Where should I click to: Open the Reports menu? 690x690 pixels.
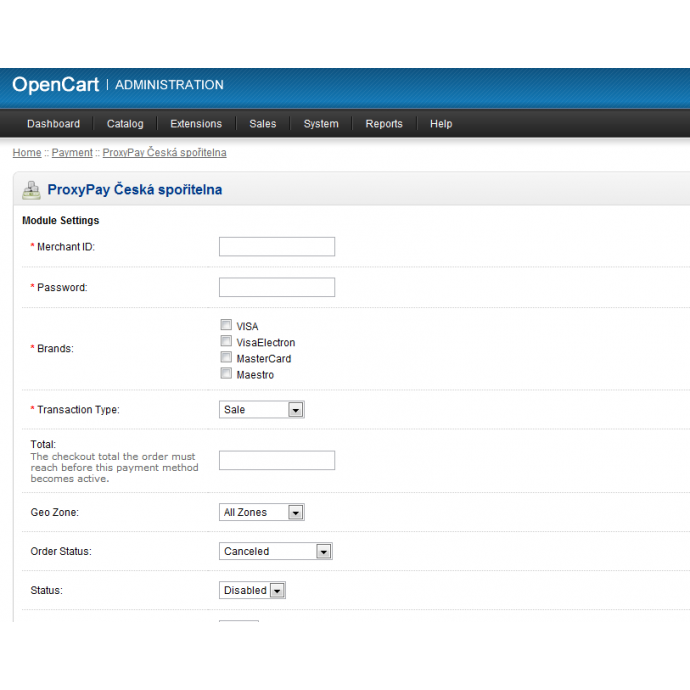pyautogui.click(x=384, y=124)
